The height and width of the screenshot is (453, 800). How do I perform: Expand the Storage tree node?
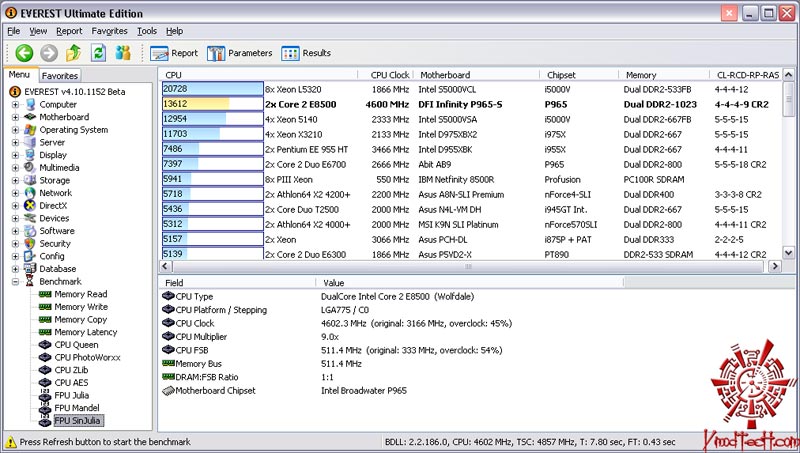[15, 181]
